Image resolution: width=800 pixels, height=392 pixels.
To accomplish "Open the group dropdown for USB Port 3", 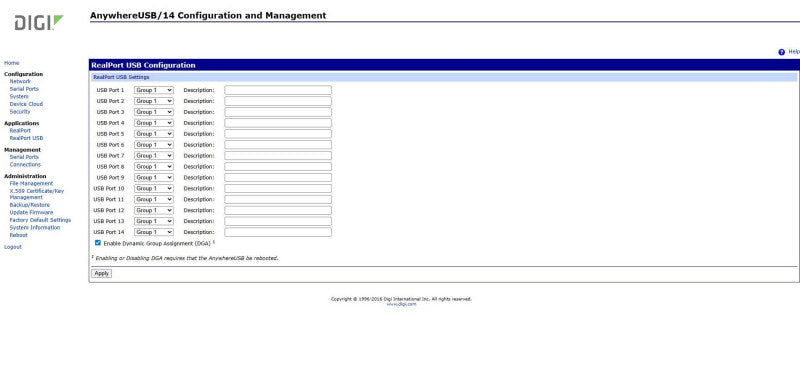I will pos(154,112).
